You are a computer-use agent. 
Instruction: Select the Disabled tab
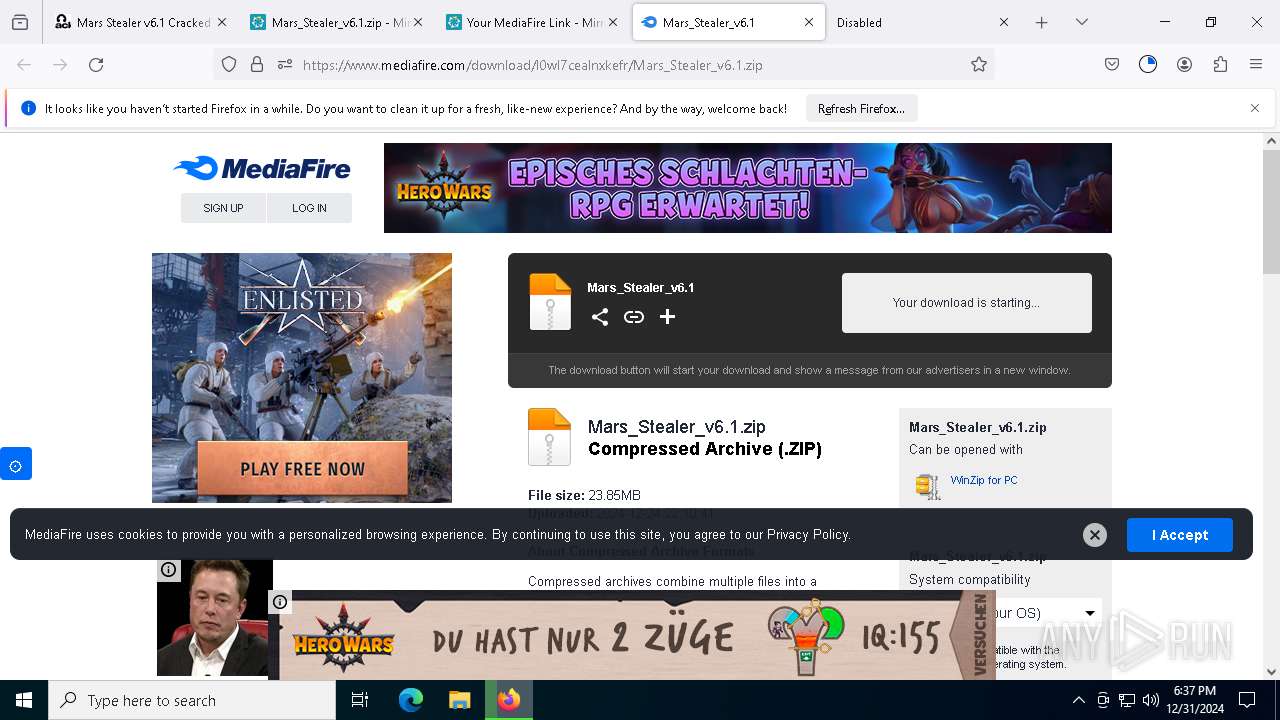[x=924, y=22]
